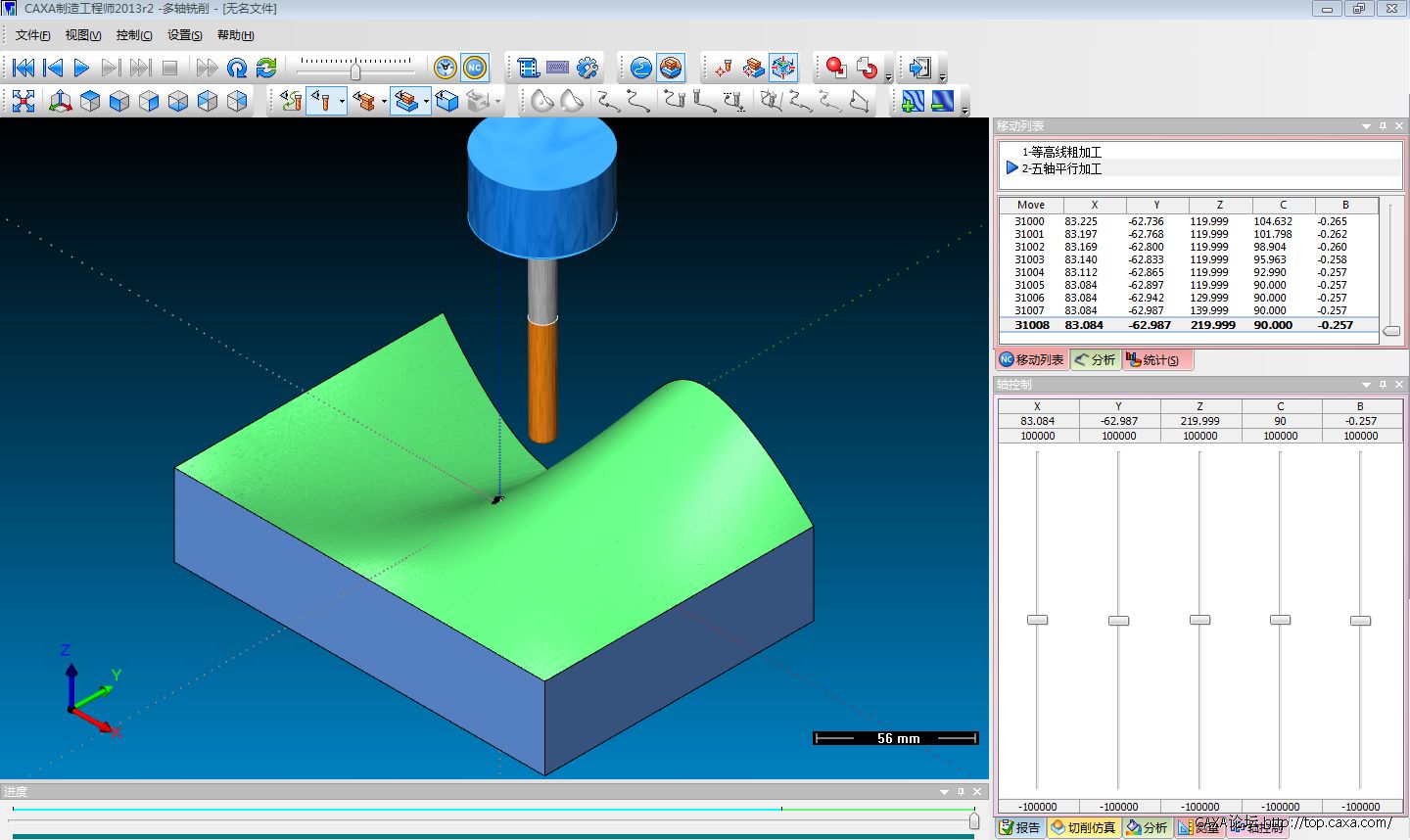Open the 视图 menu
This screenshot has height=840, width=1410.
click(x=83, y=35)
